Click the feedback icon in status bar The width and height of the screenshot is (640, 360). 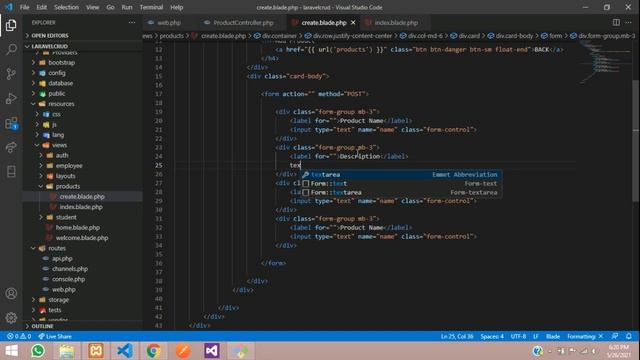tap(615, 336)
